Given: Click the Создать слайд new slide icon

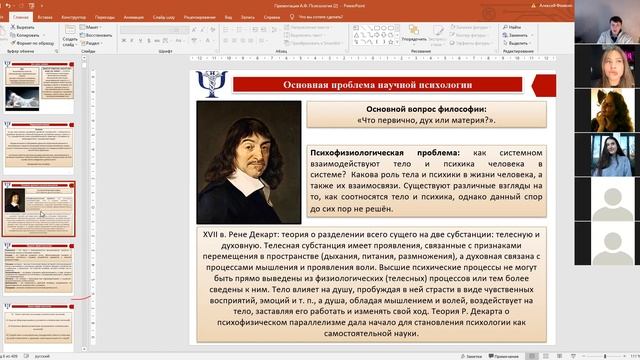Looking at the screenshot, I should (70, 30).
